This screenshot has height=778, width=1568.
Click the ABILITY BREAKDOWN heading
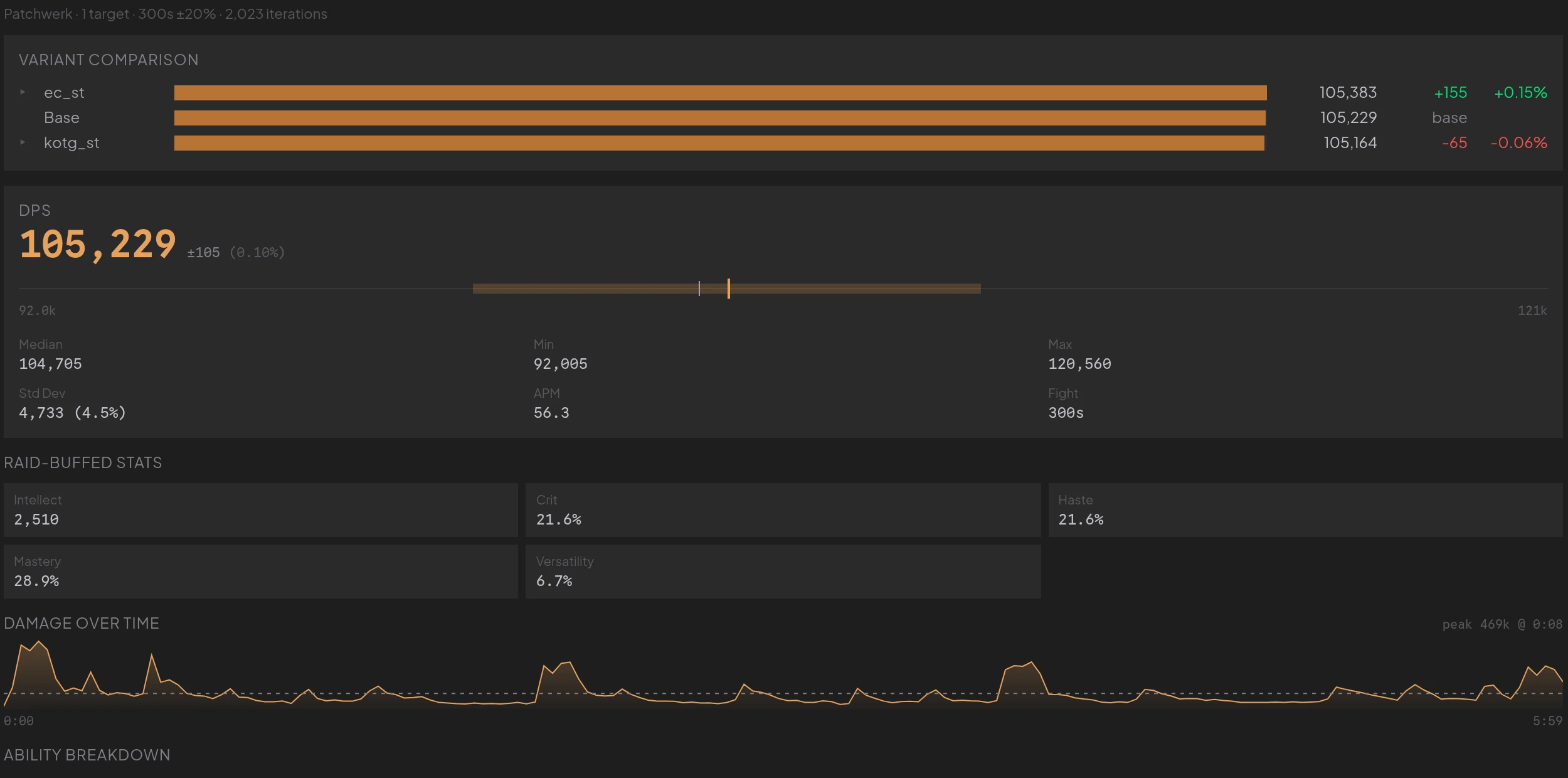coord(87,755)
